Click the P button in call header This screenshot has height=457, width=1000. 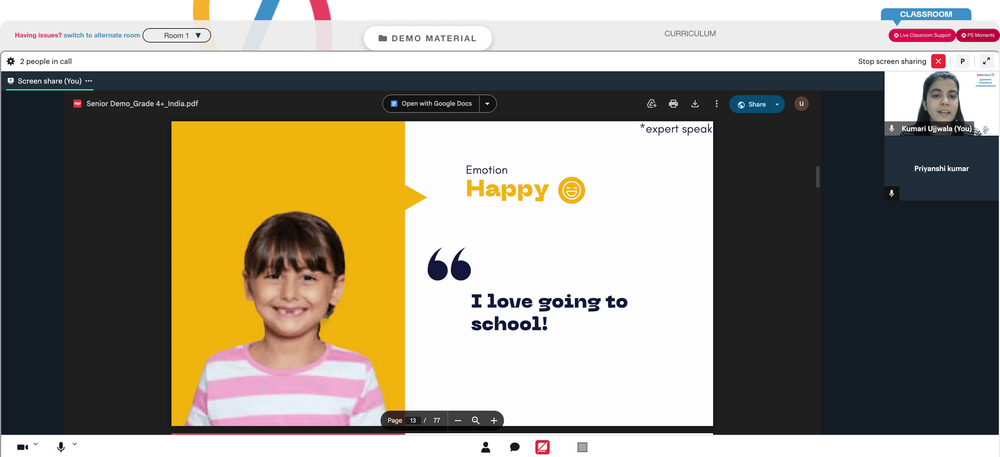(962, 61)
